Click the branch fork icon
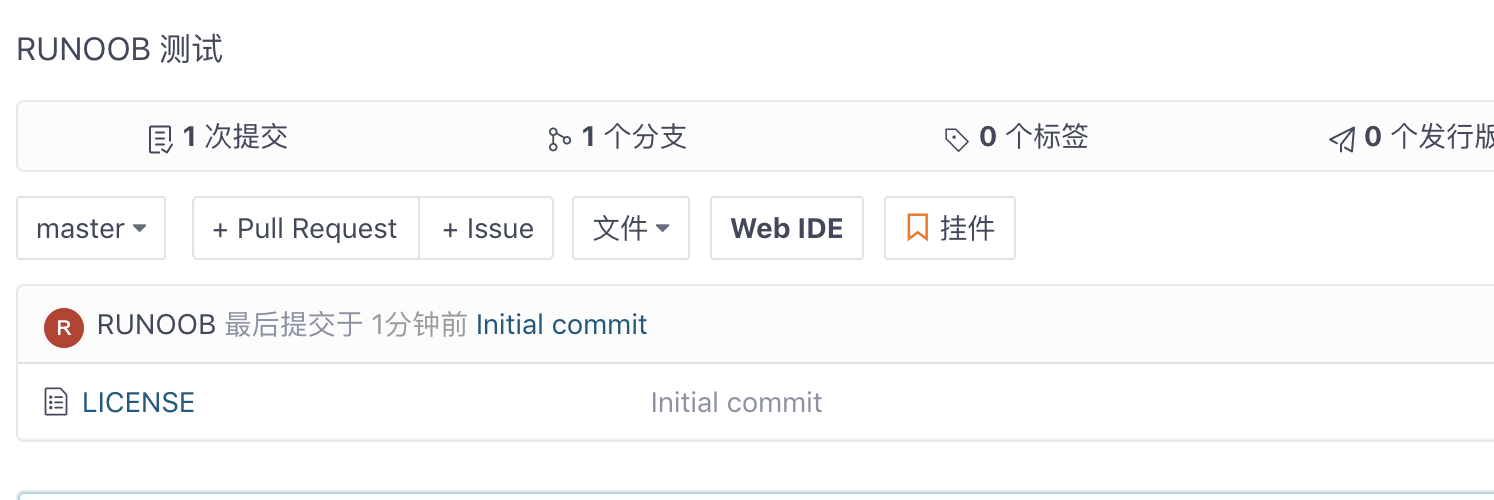The width and height of the screenshot is (1494, 500). pos(559,138)
